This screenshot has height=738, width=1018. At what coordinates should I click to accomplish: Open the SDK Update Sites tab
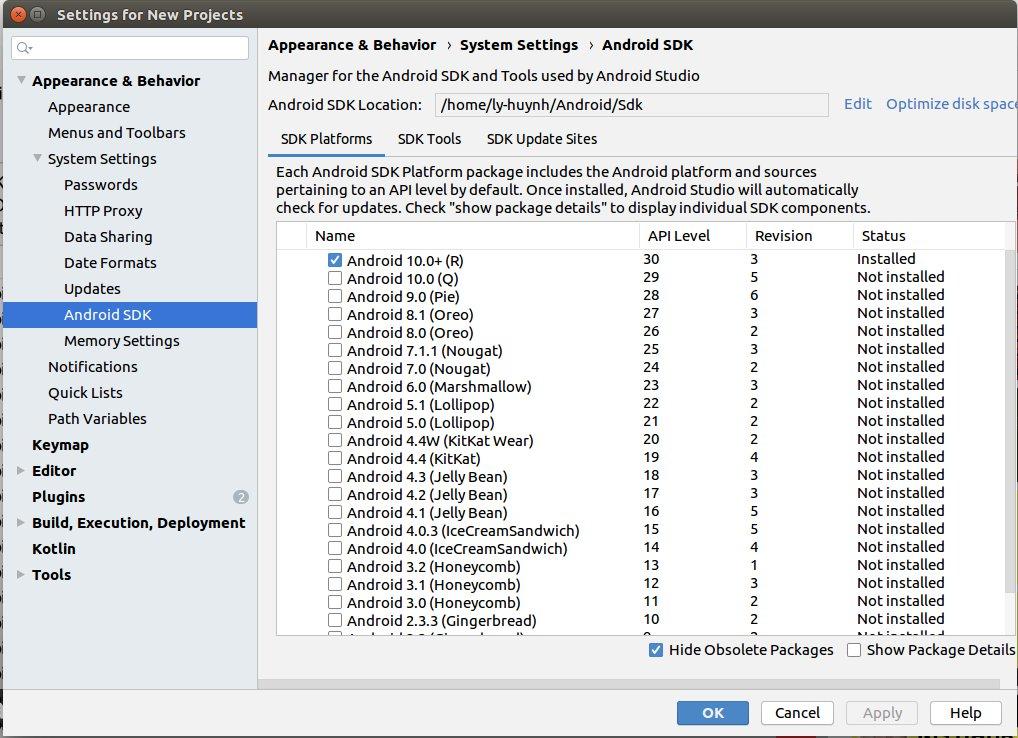[x=541, y=139]
